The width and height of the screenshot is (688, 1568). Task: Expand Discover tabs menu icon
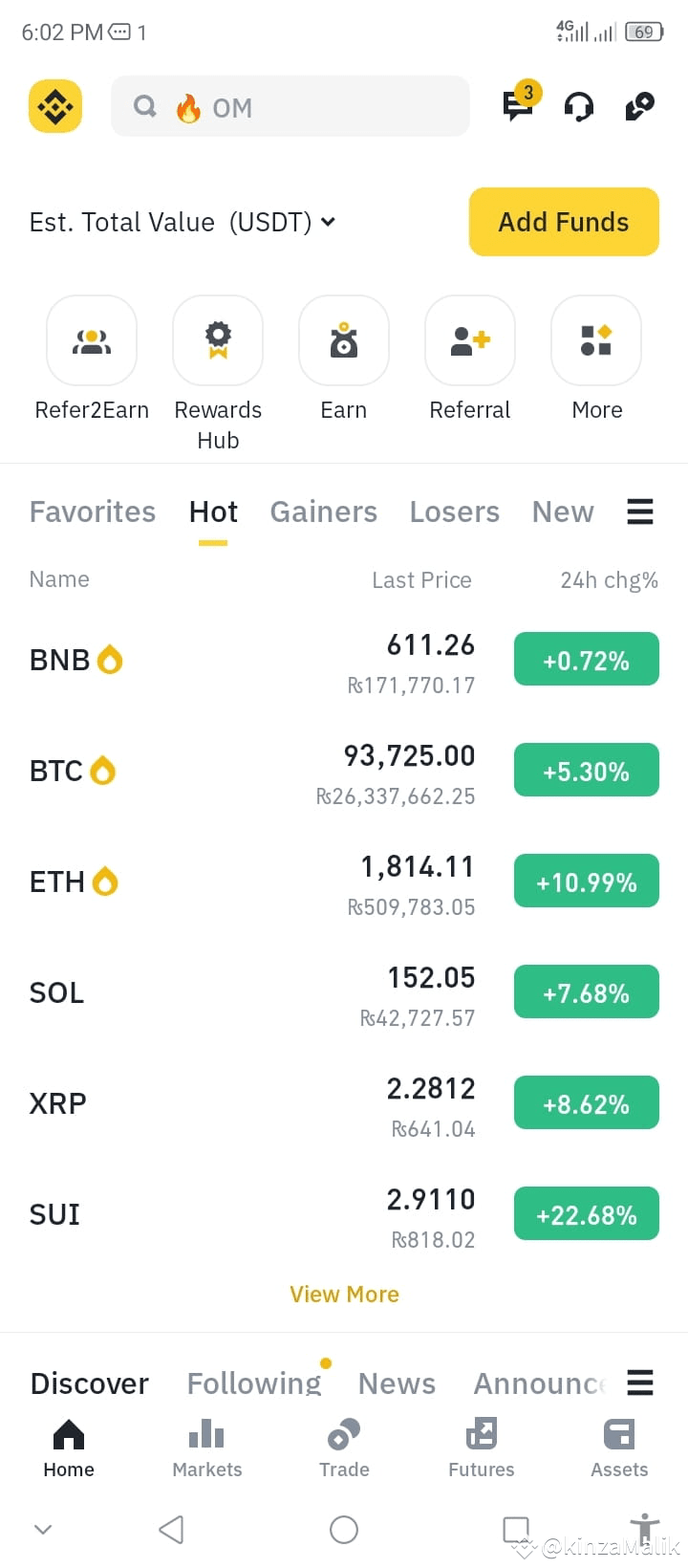640,1383
